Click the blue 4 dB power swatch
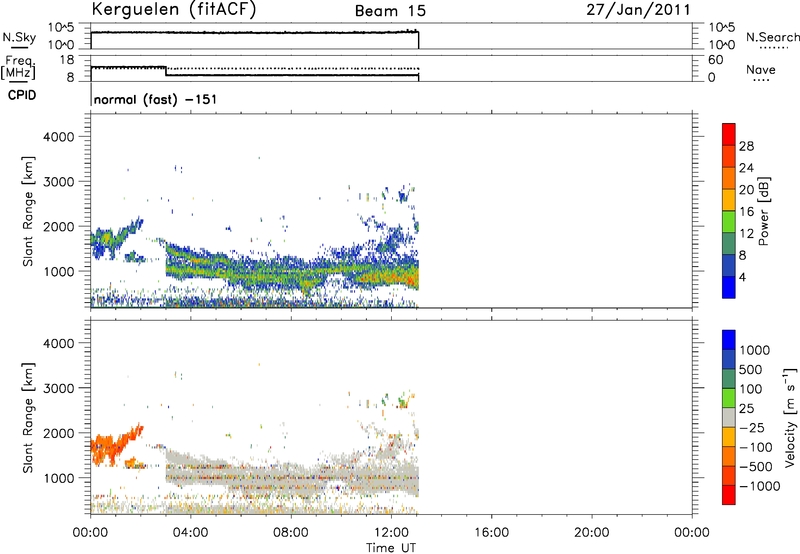800x554 pixels. point(729,287)
